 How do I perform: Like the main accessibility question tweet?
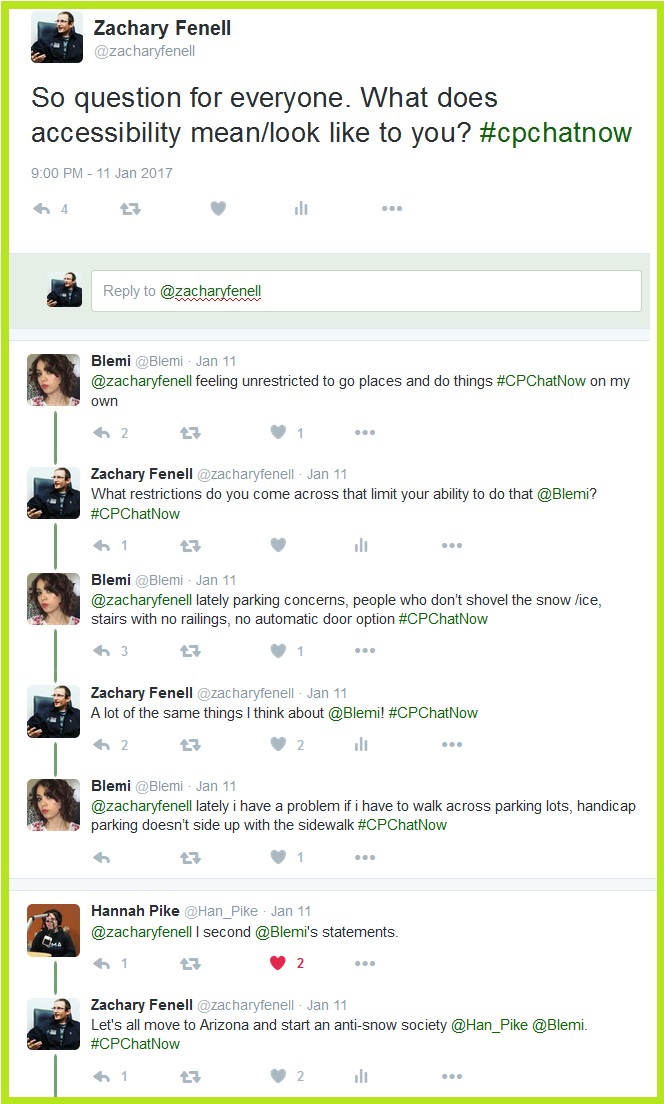click(x=218, y=208)
